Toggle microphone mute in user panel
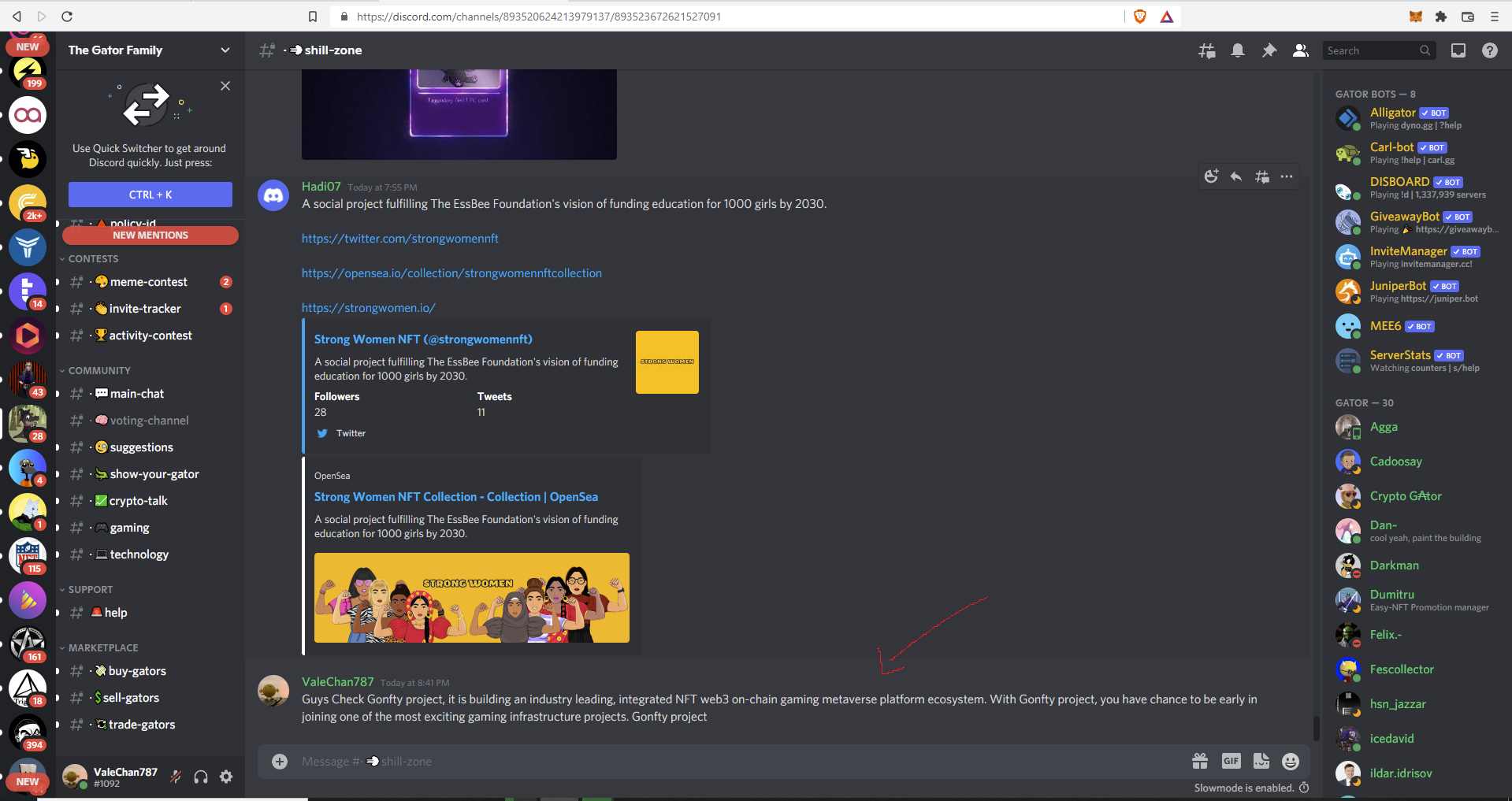 pos(176,777)
